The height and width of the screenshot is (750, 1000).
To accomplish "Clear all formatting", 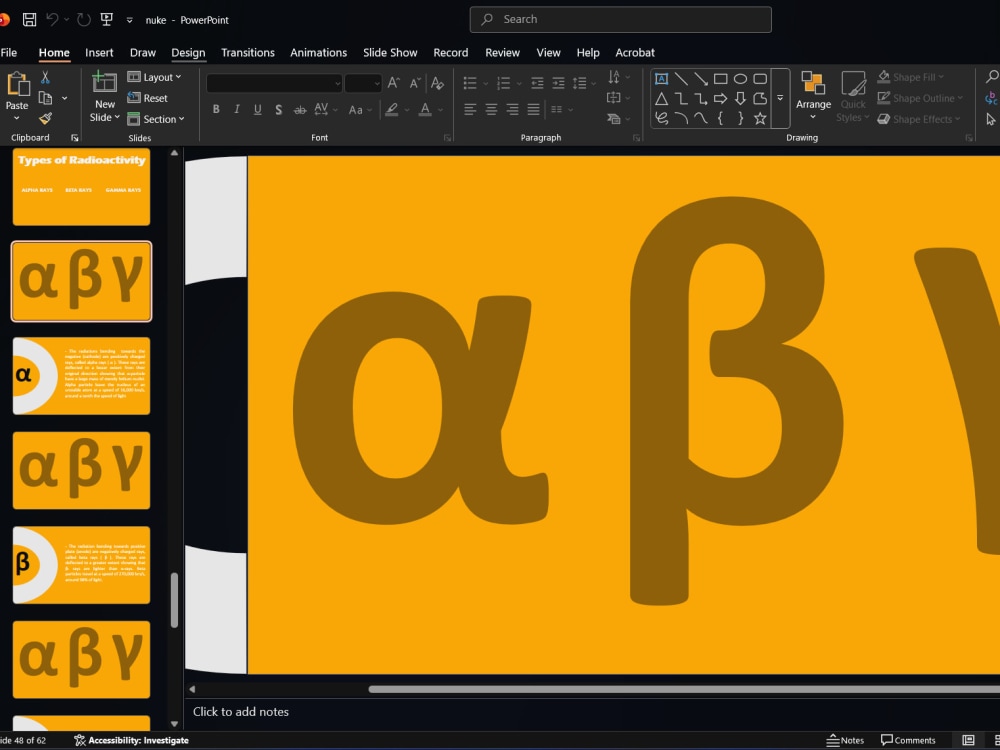I will click(x=437, y=83).
